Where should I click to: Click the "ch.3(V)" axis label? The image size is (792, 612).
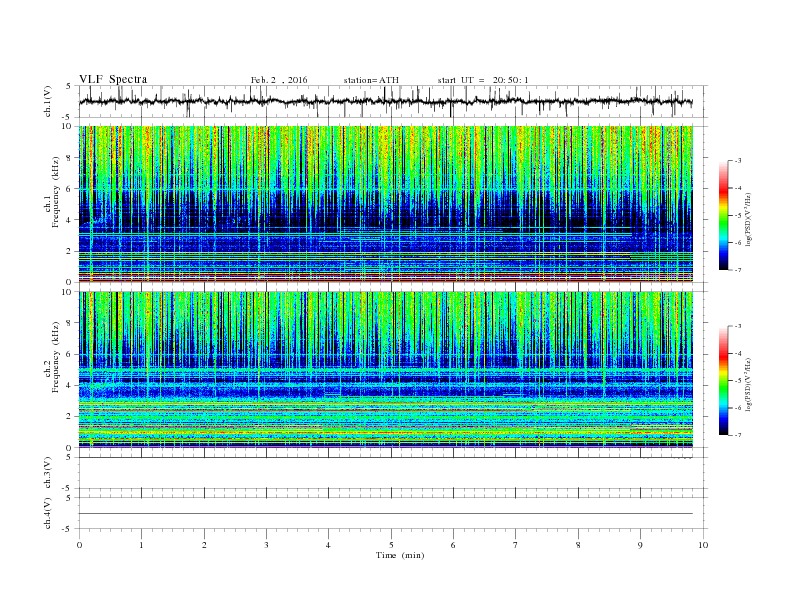[x=48, y=473]
